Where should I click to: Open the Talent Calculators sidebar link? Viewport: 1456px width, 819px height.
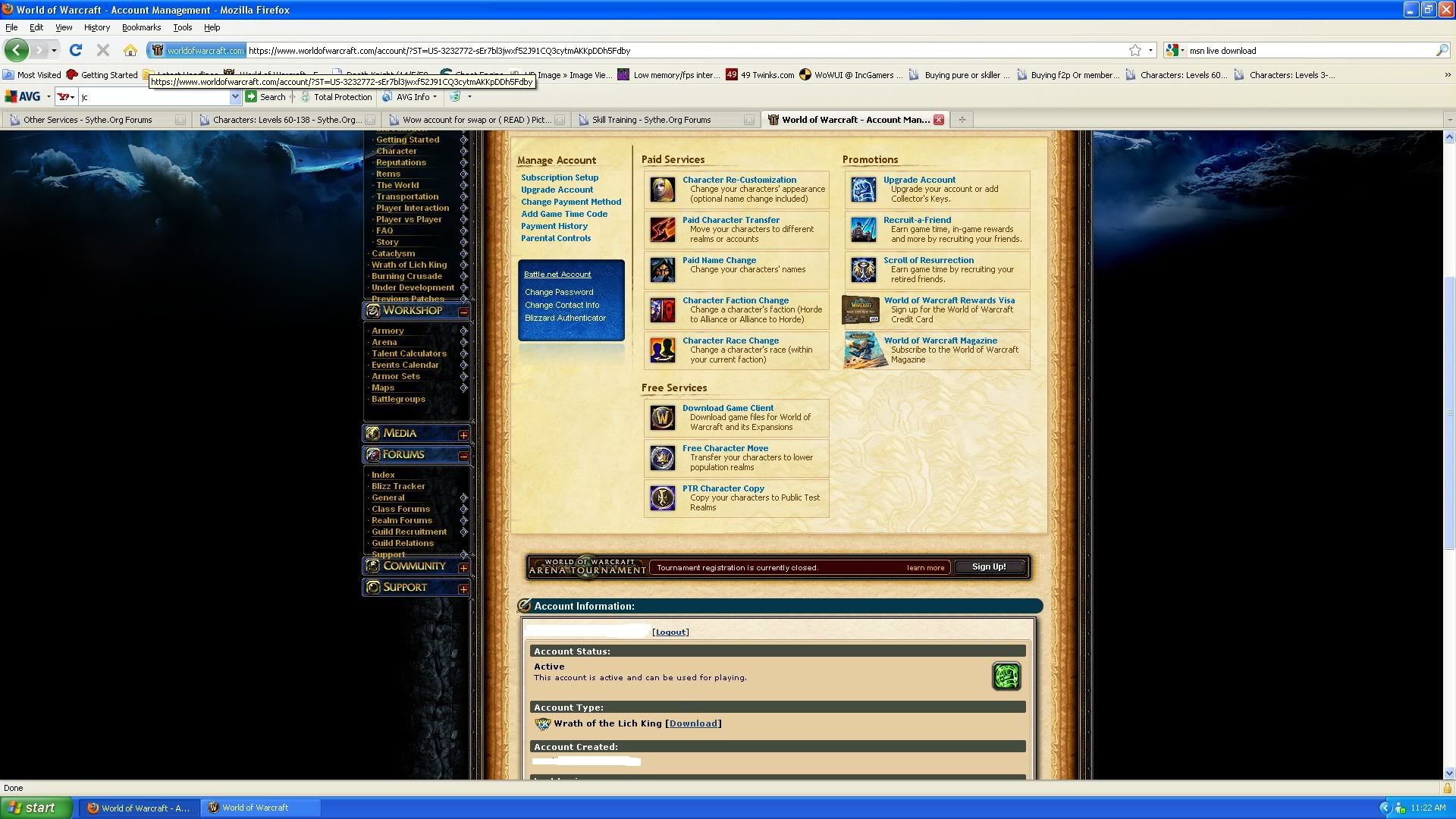[x=409, y=353]
